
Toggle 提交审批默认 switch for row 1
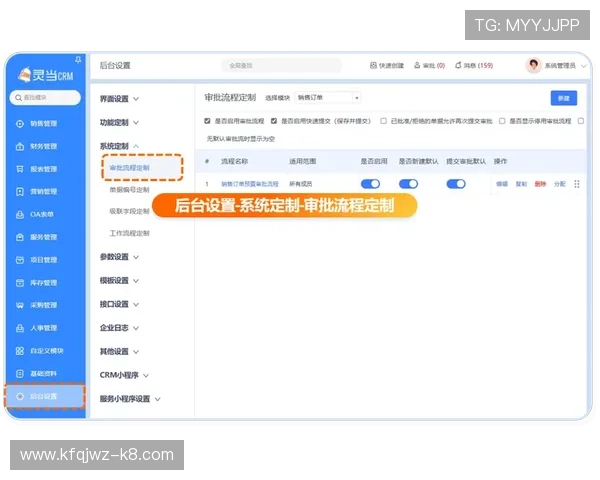coord(456,184)
